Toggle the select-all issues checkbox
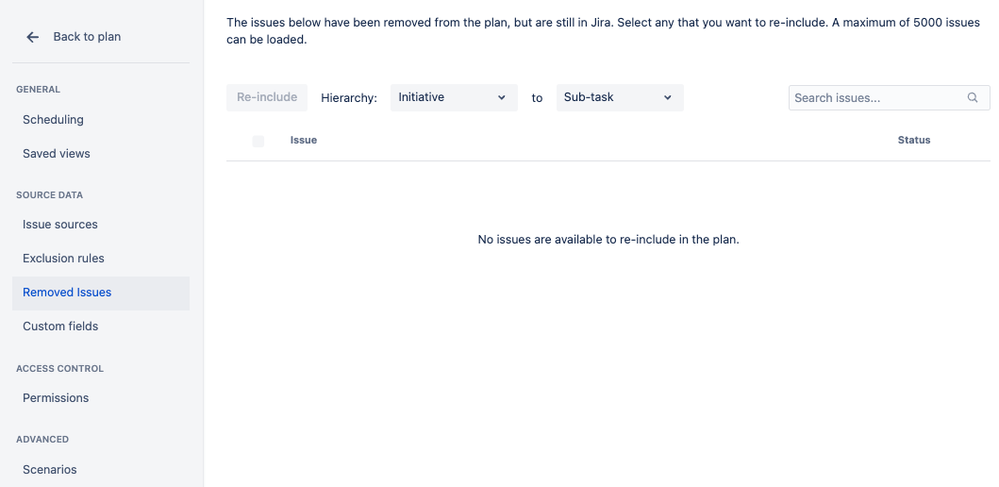 258,141
